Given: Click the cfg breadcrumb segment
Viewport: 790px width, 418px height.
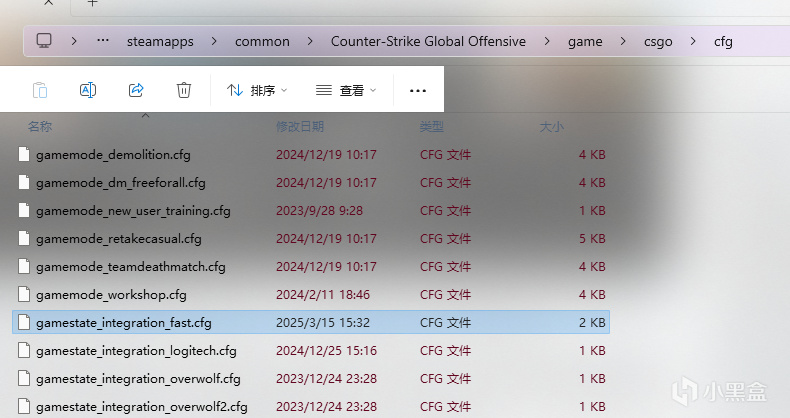Looking at the screenshot, I should [723, 42].
